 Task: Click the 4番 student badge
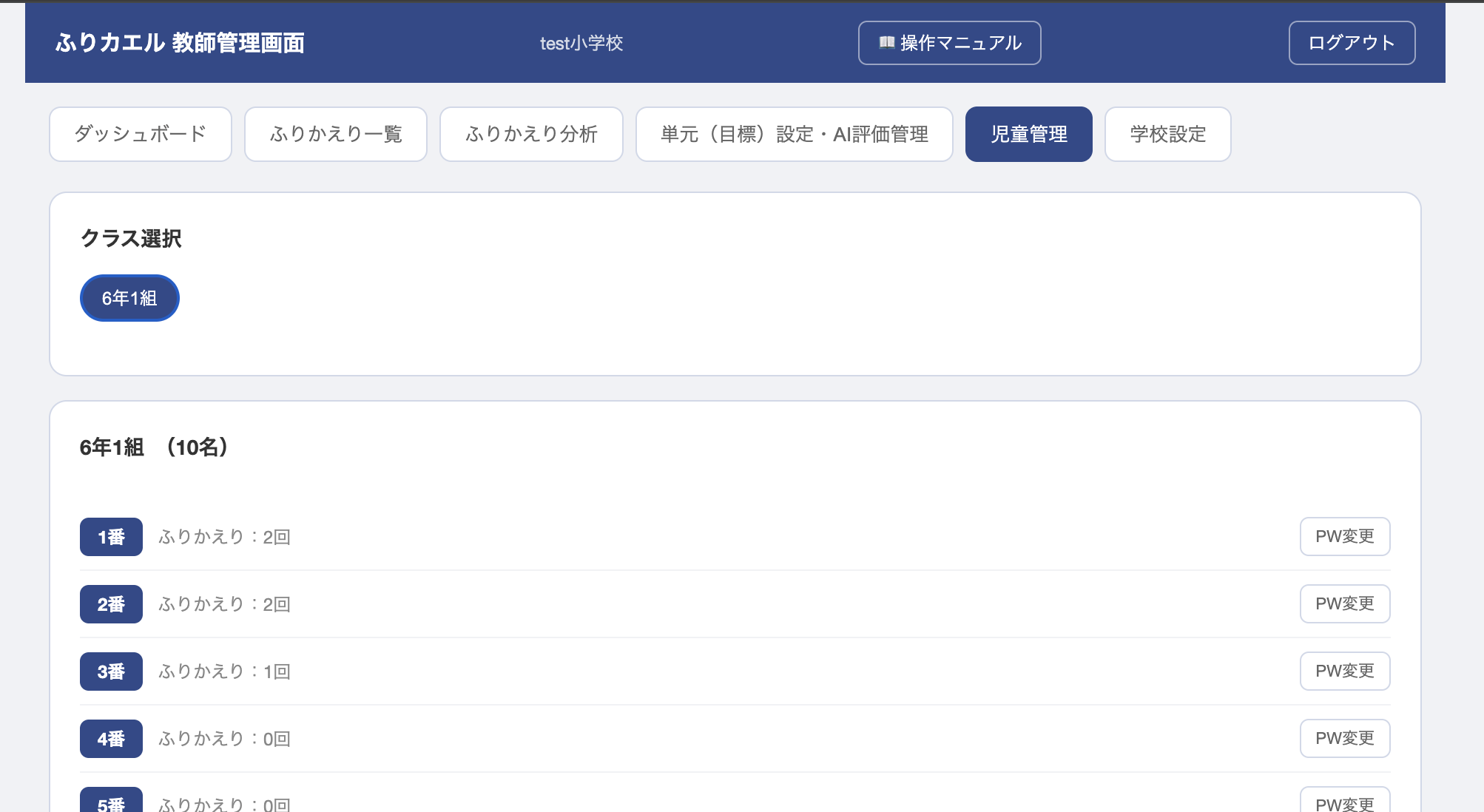click(x=111, y=739)
